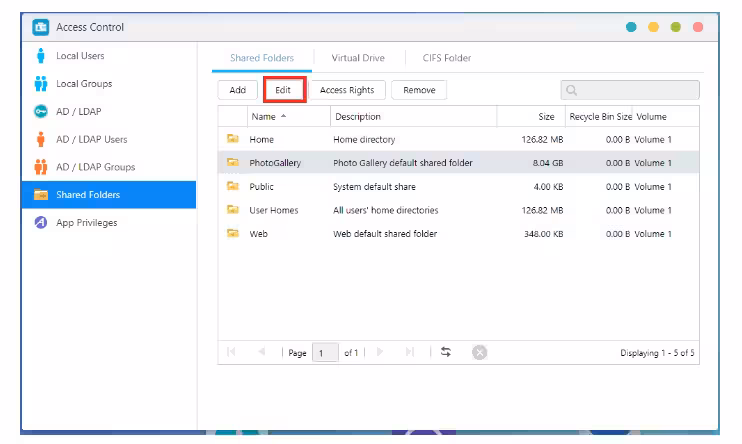Open Local Groups in the sidebar

coord(109,84)
